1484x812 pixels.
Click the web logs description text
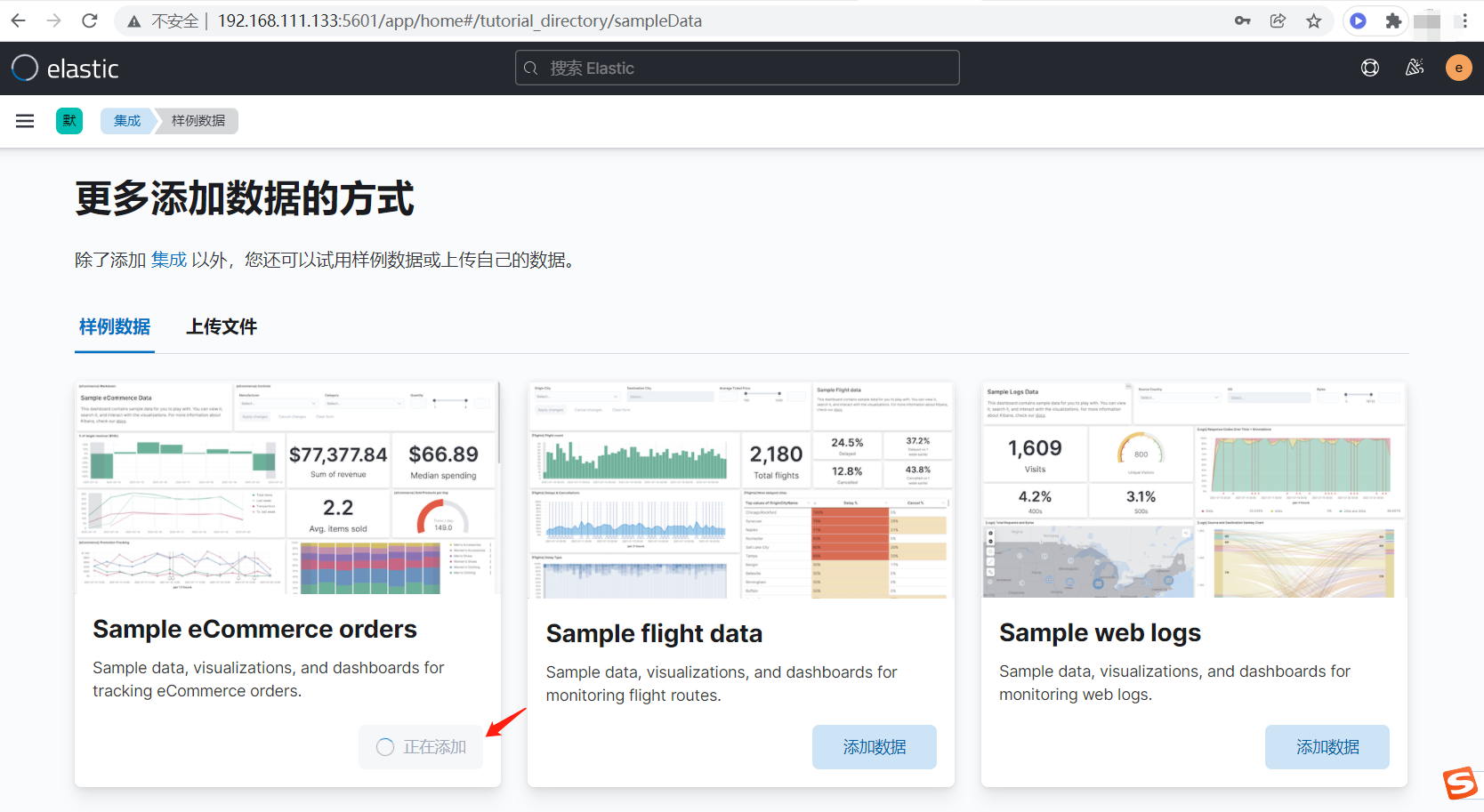click(x=1174, y=683)
